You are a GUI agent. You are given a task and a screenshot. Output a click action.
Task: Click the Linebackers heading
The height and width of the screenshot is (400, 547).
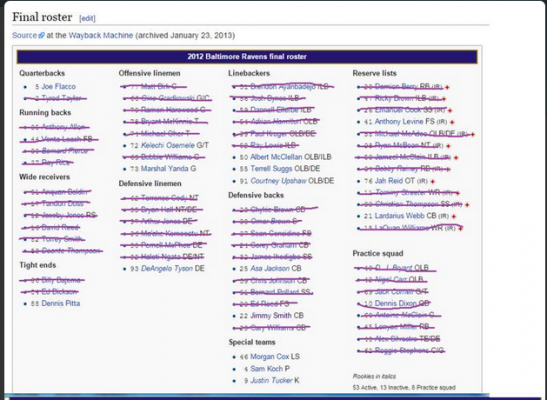249,73
